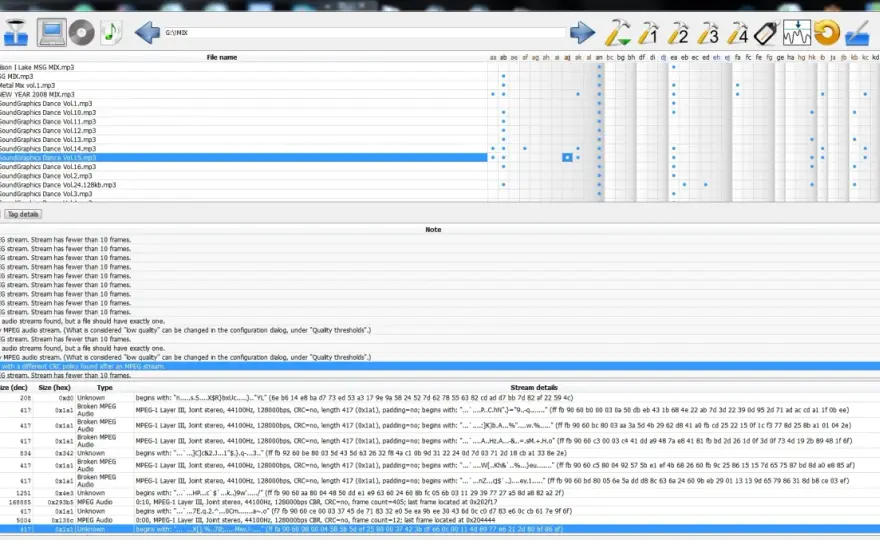Click the 'ab' note column header
The width and height of the screenshot is (880, 540).
point(503,57)
